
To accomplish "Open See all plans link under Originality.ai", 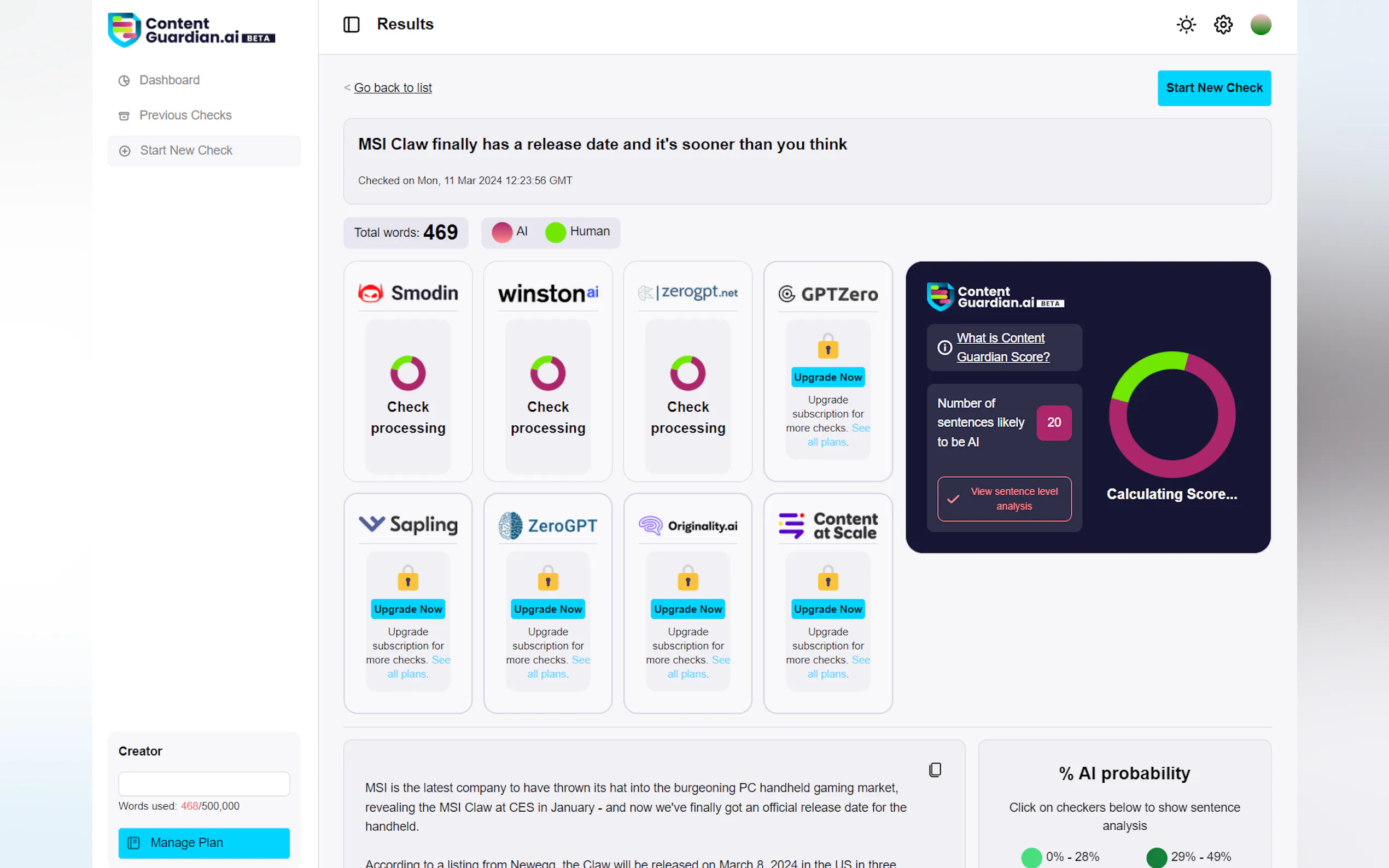I will pos(687,674).
